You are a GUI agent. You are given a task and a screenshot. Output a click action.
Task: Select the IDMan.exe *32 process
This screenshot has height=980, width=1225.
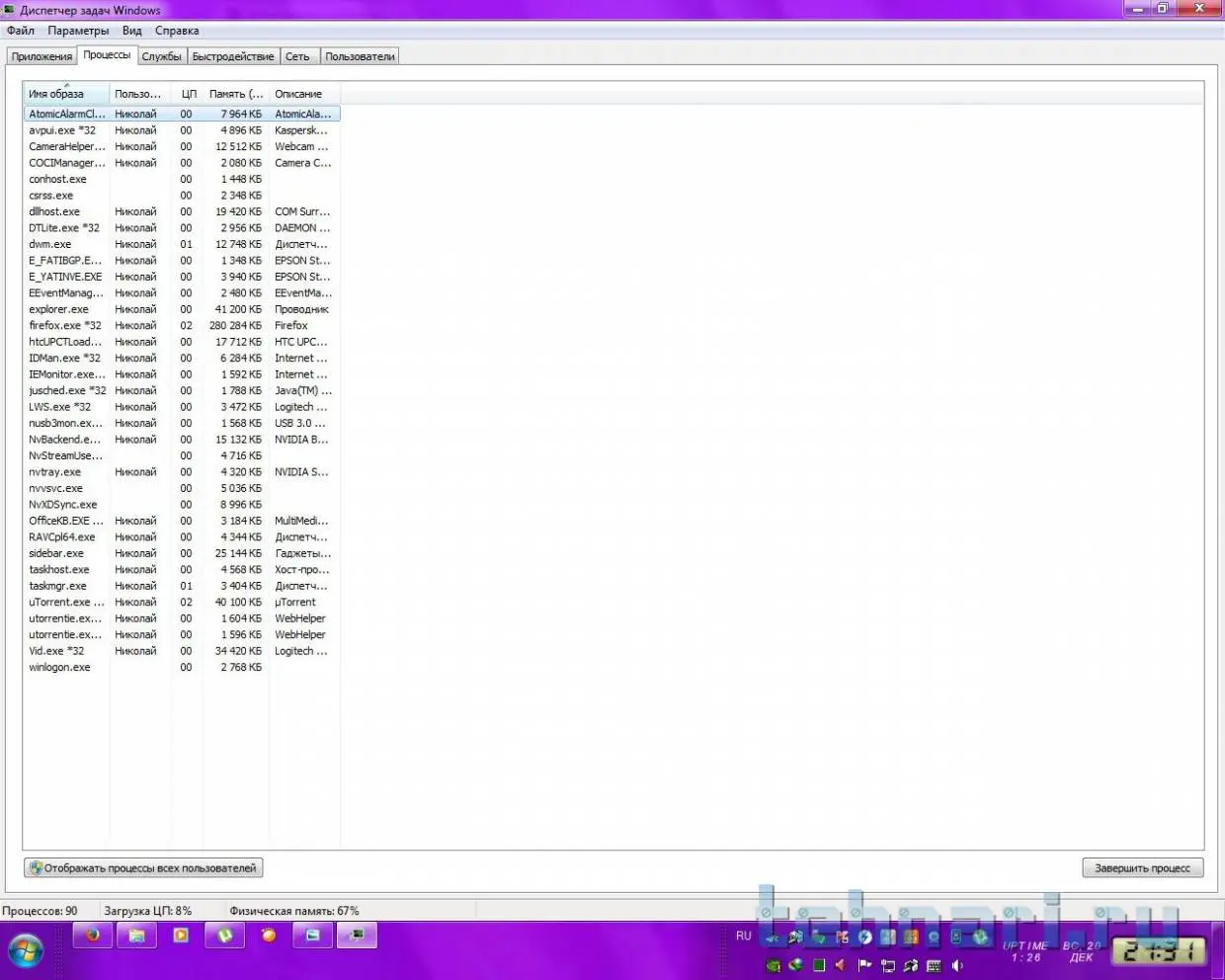[x=182, y=358]
